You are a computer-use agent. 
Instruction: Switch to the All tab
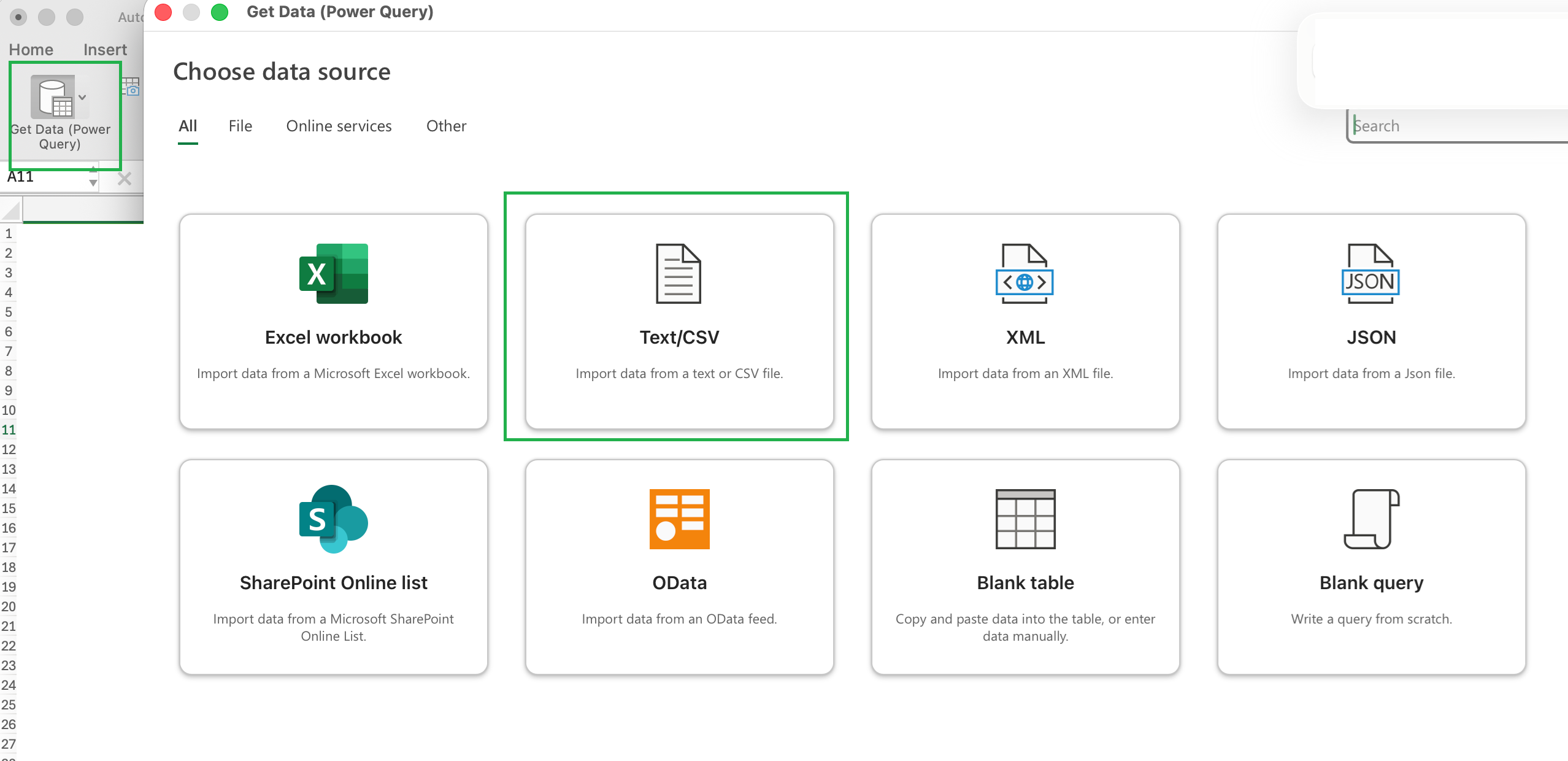click(x=188, y=126)
